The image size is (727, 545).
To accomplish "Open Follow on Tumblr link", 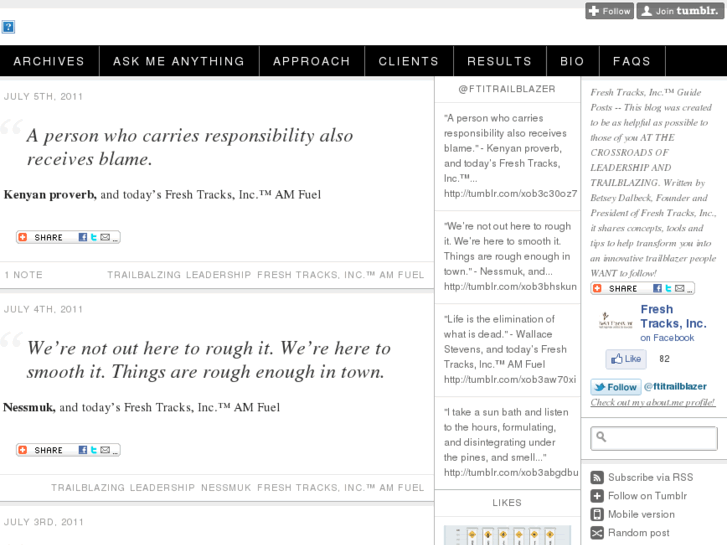I will [647, 496].
